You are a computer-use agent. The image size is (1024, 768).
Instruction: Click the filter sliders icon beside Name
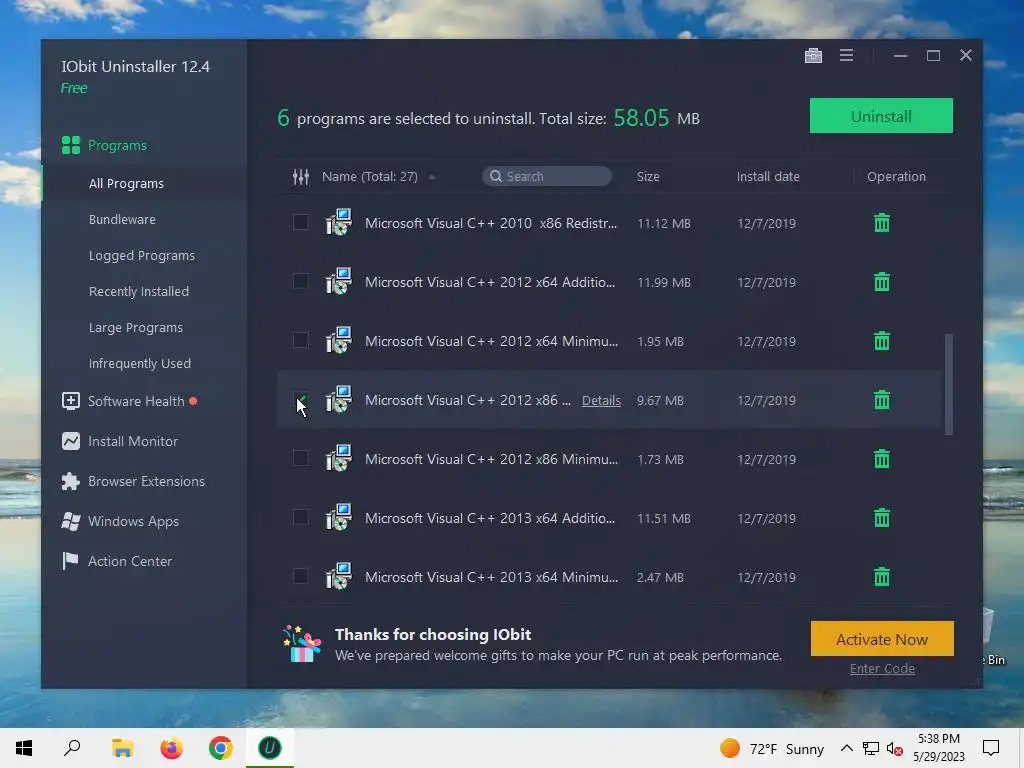pos(300,176)
